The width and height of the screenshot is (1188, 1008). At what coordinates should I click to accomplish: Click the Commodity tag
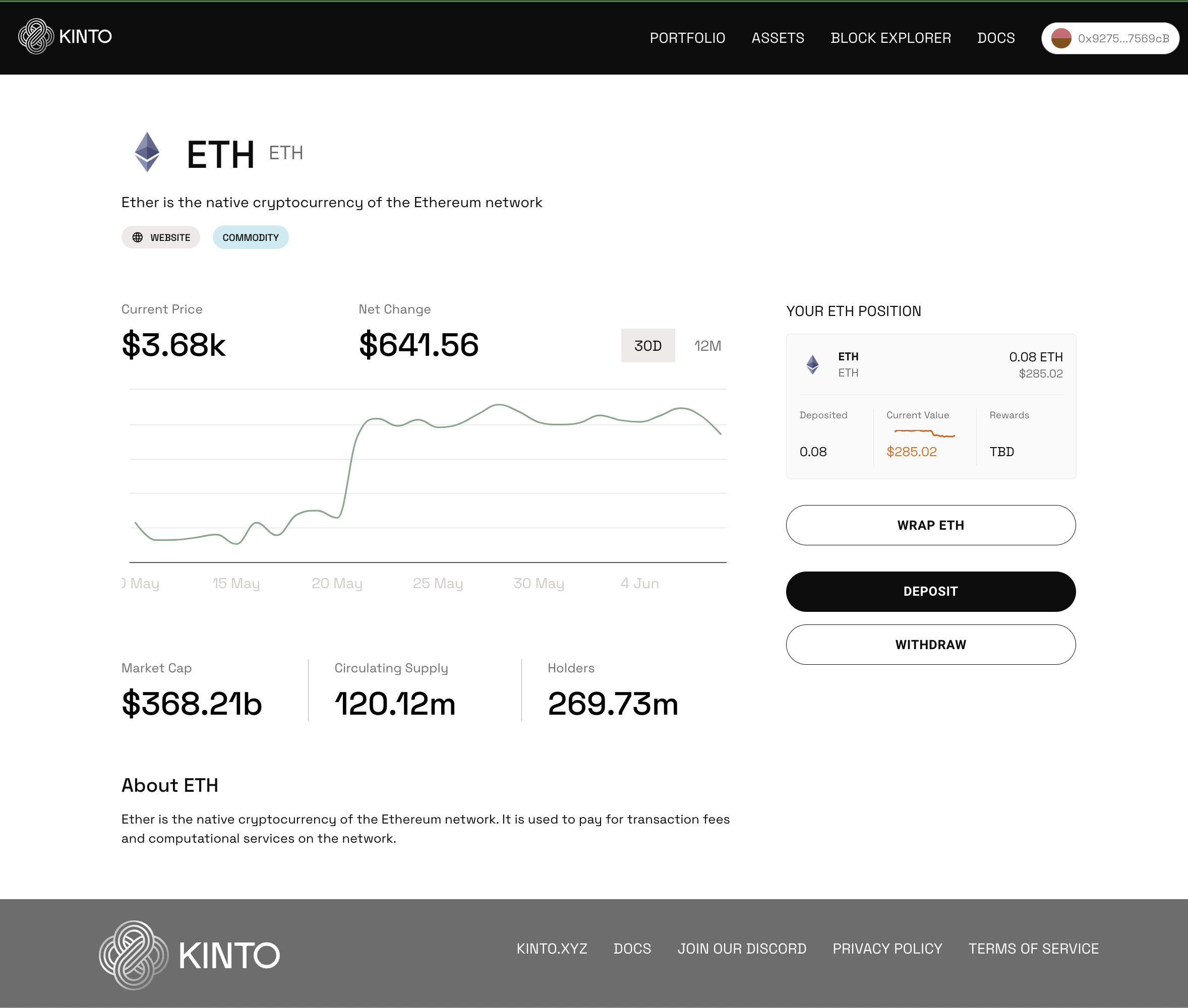(251, 237)
